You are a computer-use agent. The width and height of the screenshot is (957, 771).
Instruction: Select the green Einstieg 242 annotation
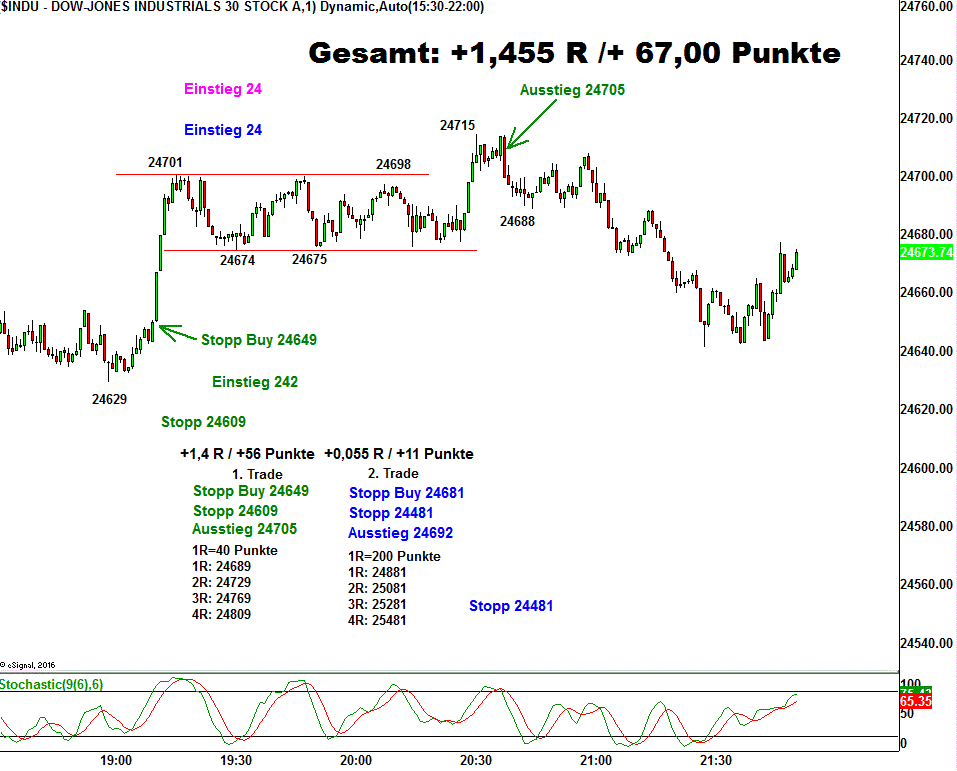255,382
